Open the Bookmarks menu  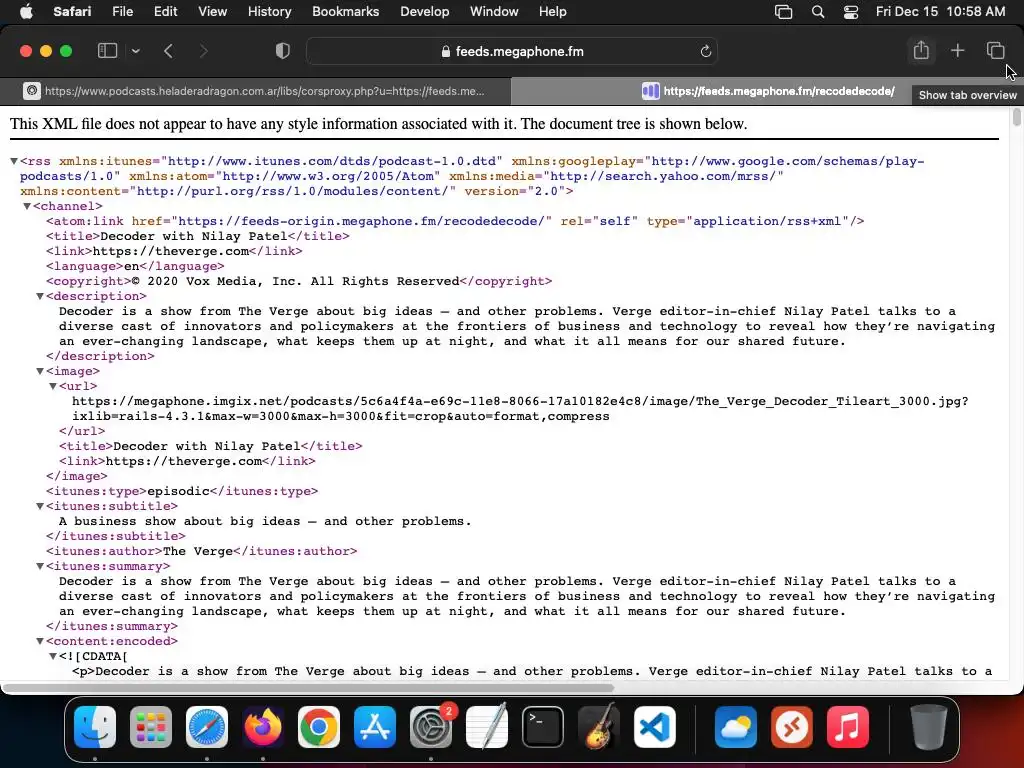[x=345, y=11]
